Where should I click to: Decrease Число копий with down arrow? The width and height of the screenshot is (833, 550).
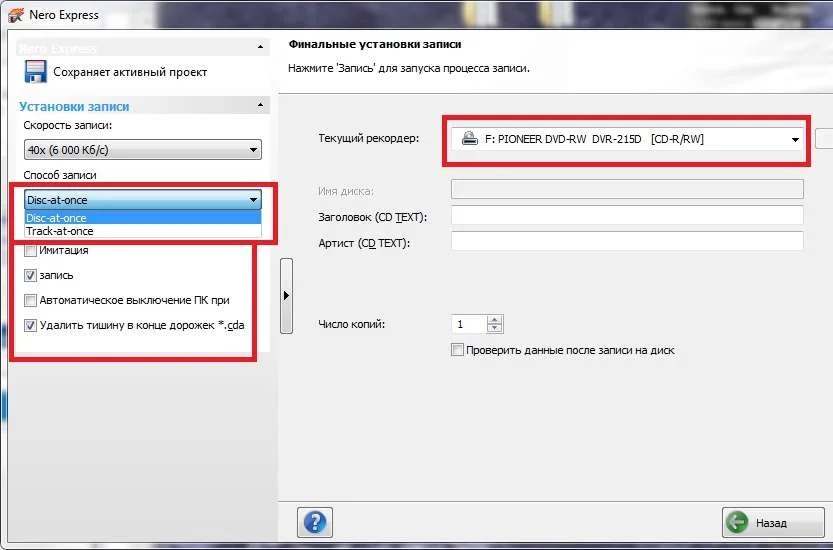click(x=495, y=328)
